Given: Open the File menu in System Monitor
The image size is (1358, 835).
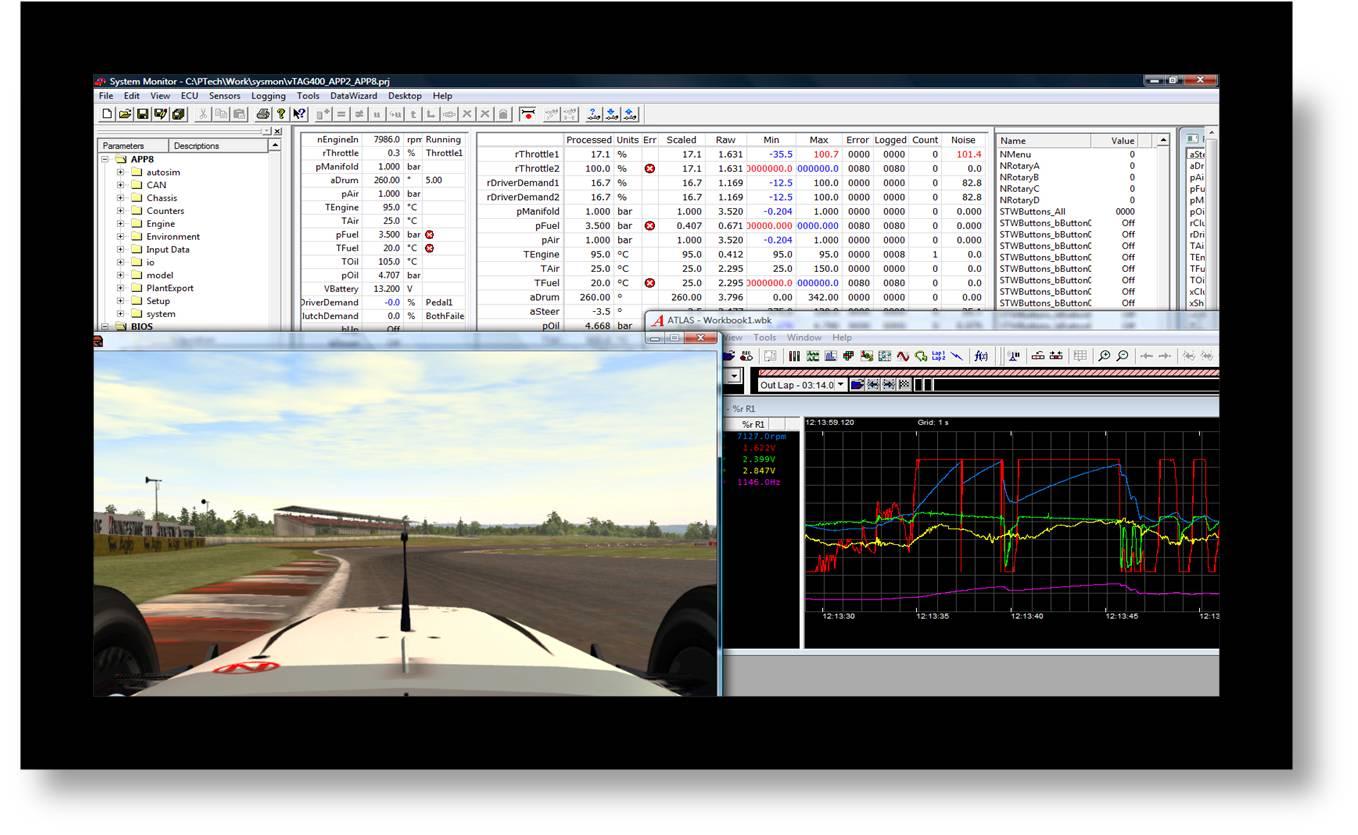Looking at the screenshot, I should (x=106, y=96).
